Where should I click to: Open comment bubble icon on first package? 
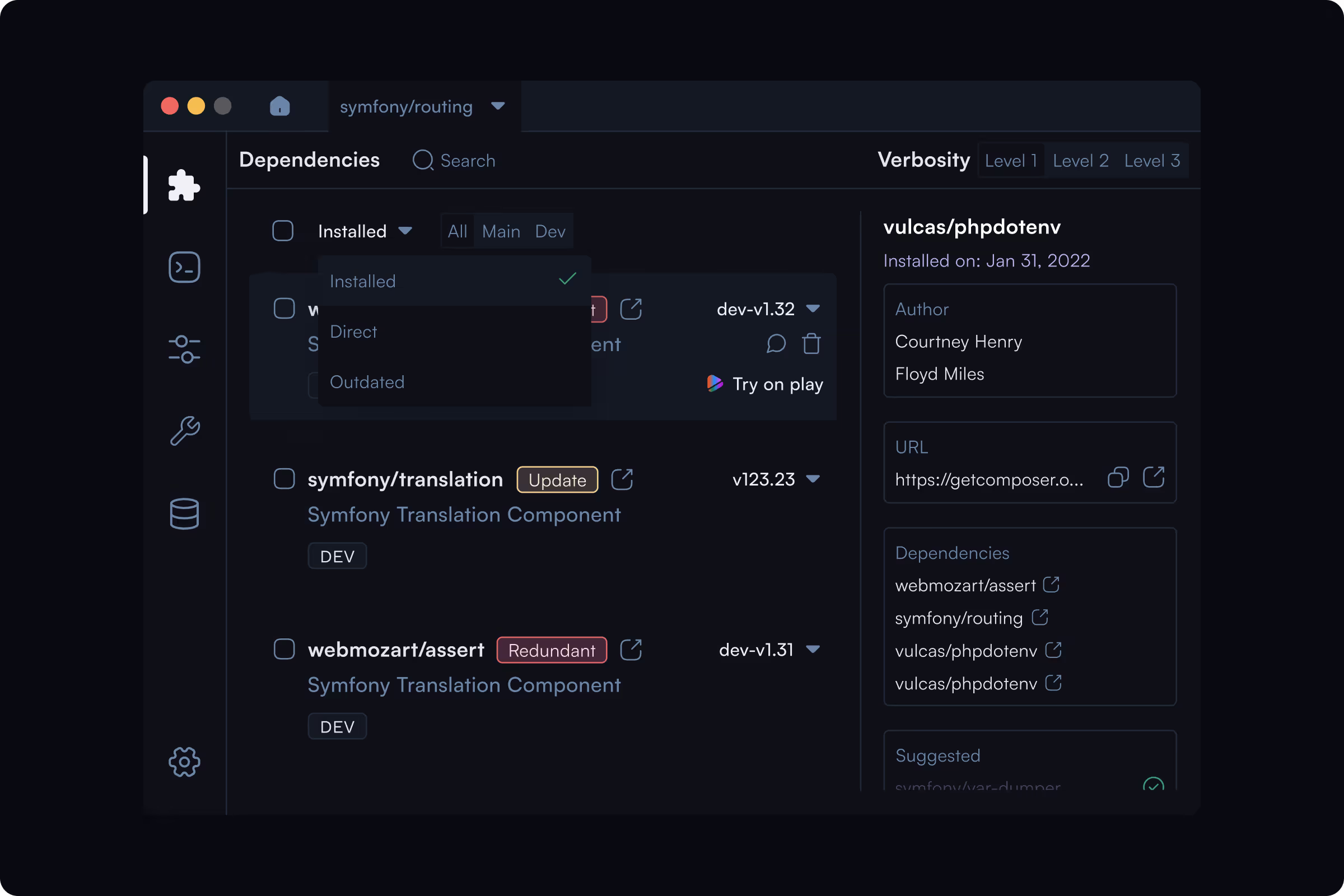tap(776, 344)
